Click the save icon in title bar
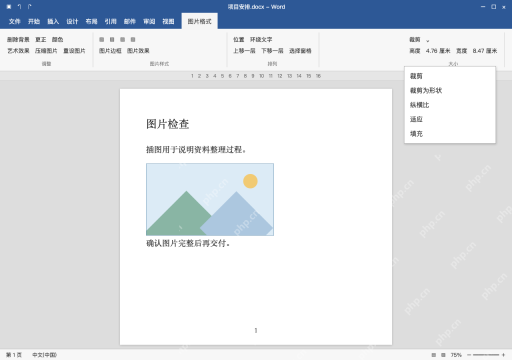Screen dimensions: 512x360 [x=9, y=7]
